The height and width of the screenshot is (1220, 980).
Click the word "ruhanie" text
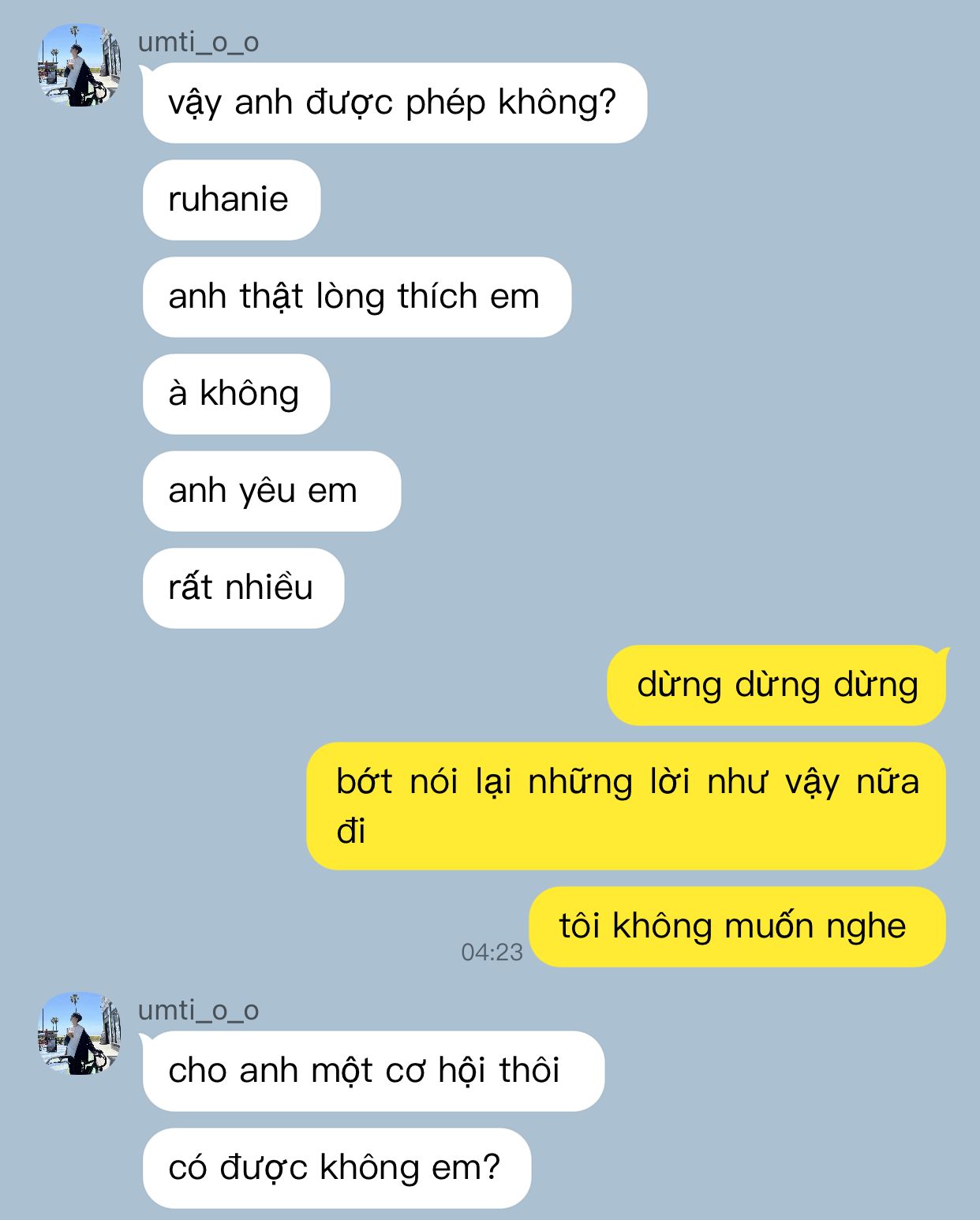228,199
